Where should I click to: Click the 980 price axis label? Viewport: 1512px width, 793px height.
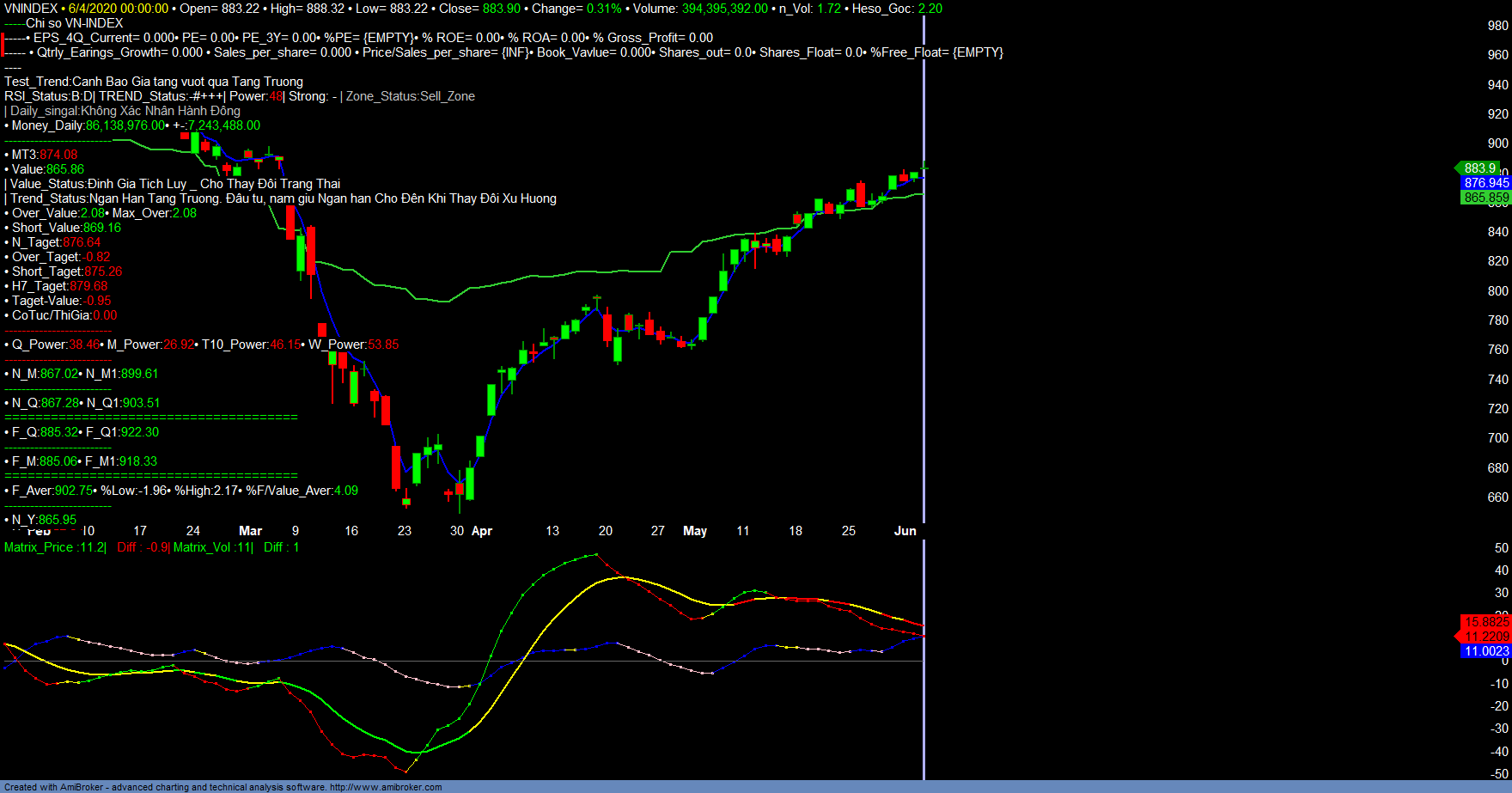pyautogui.click(x=1497, y=26)
